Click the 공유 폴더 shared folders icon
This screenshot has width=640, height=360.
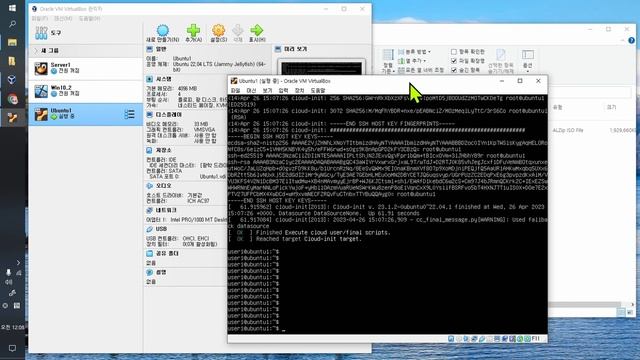click(149, 253)
